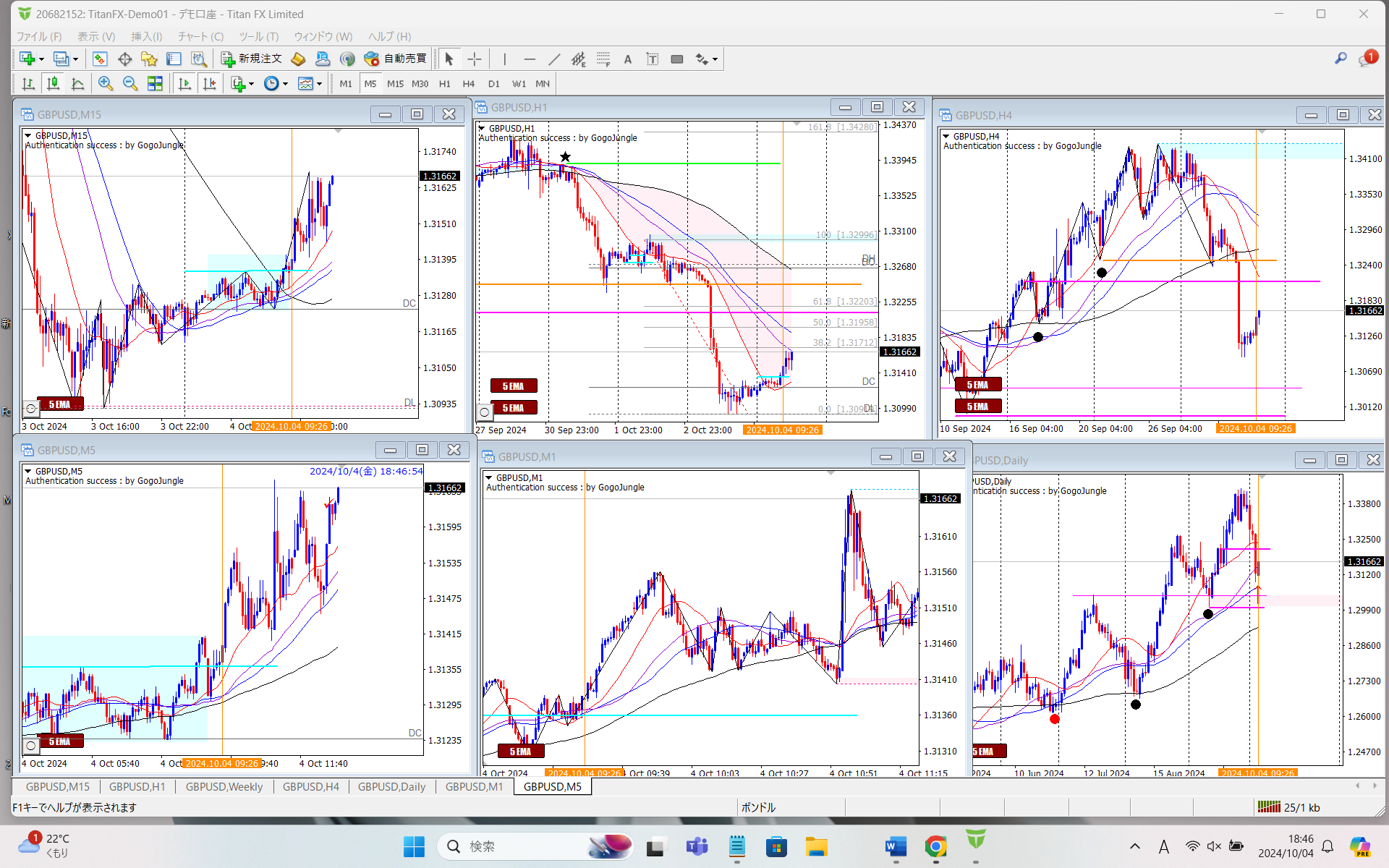The width and height of the screenshot is (1389, 868).
Task: Toggle chart auto scroll button
Action: point(184,84)
